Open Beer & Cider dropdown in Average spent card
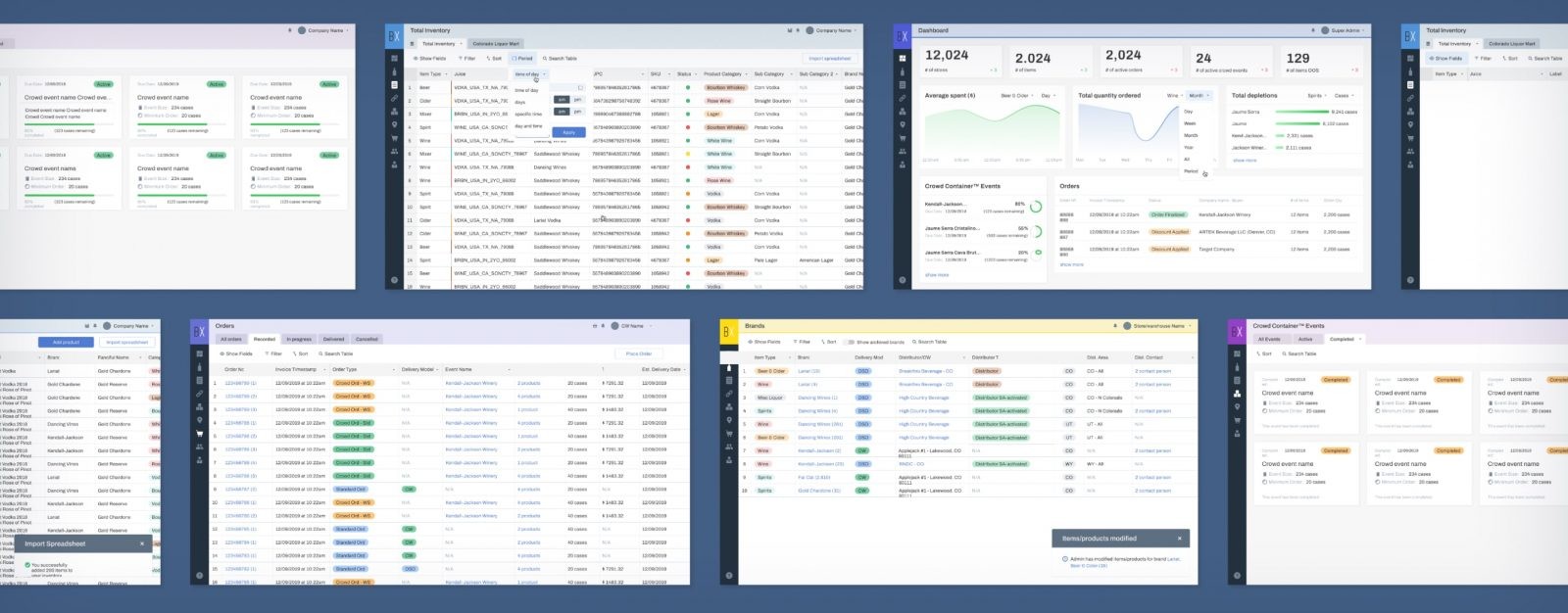Screen dimensions: 1568x613 click(x=1016, y=95)
